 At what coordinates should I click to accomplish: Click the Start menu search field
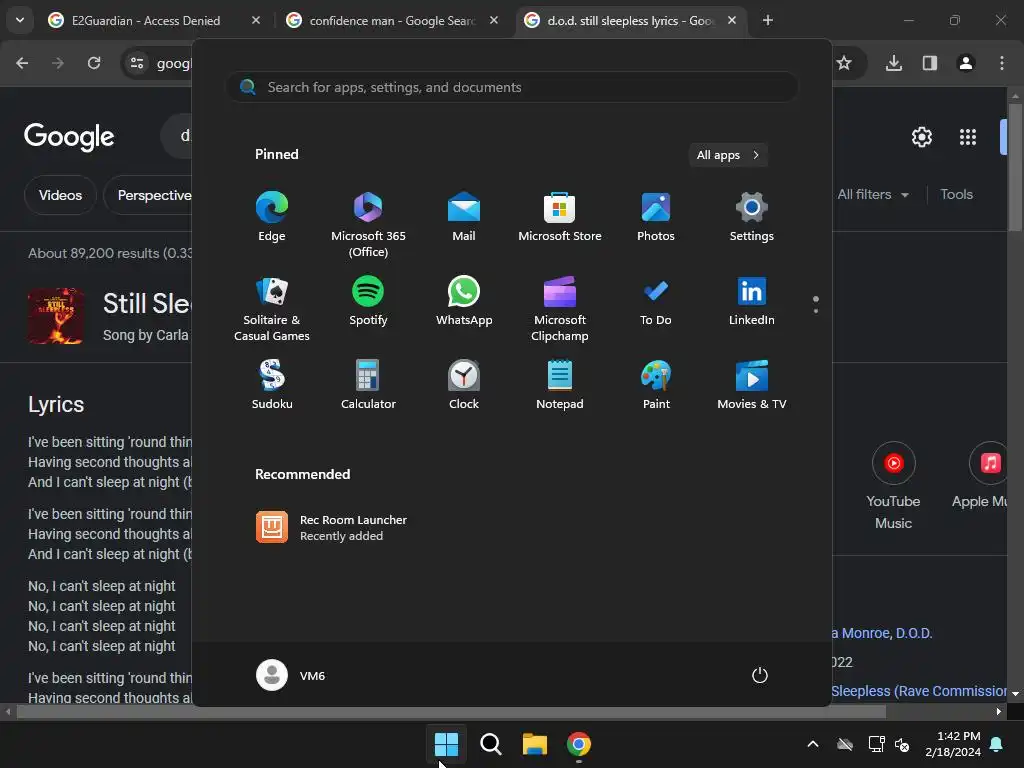click(x=512, y=87)
